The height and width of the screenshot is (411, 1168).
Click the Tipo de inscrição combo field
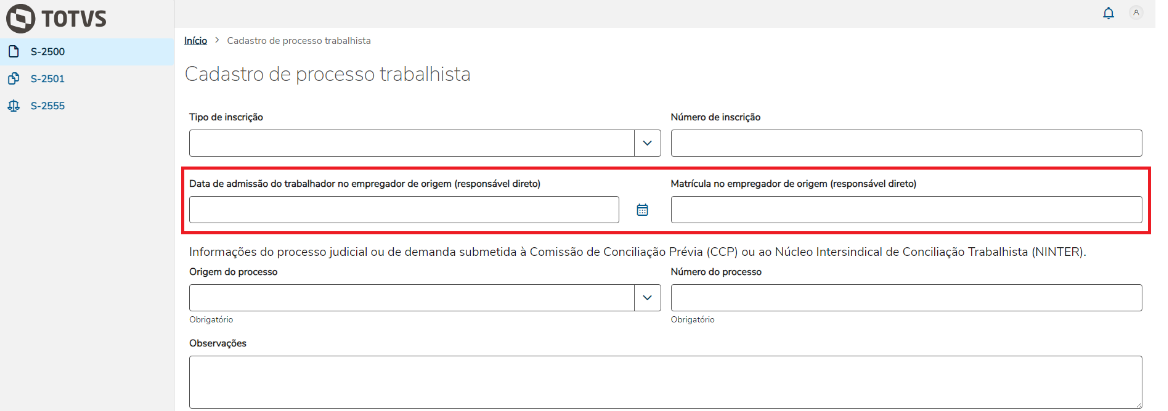tap(411, 143)
